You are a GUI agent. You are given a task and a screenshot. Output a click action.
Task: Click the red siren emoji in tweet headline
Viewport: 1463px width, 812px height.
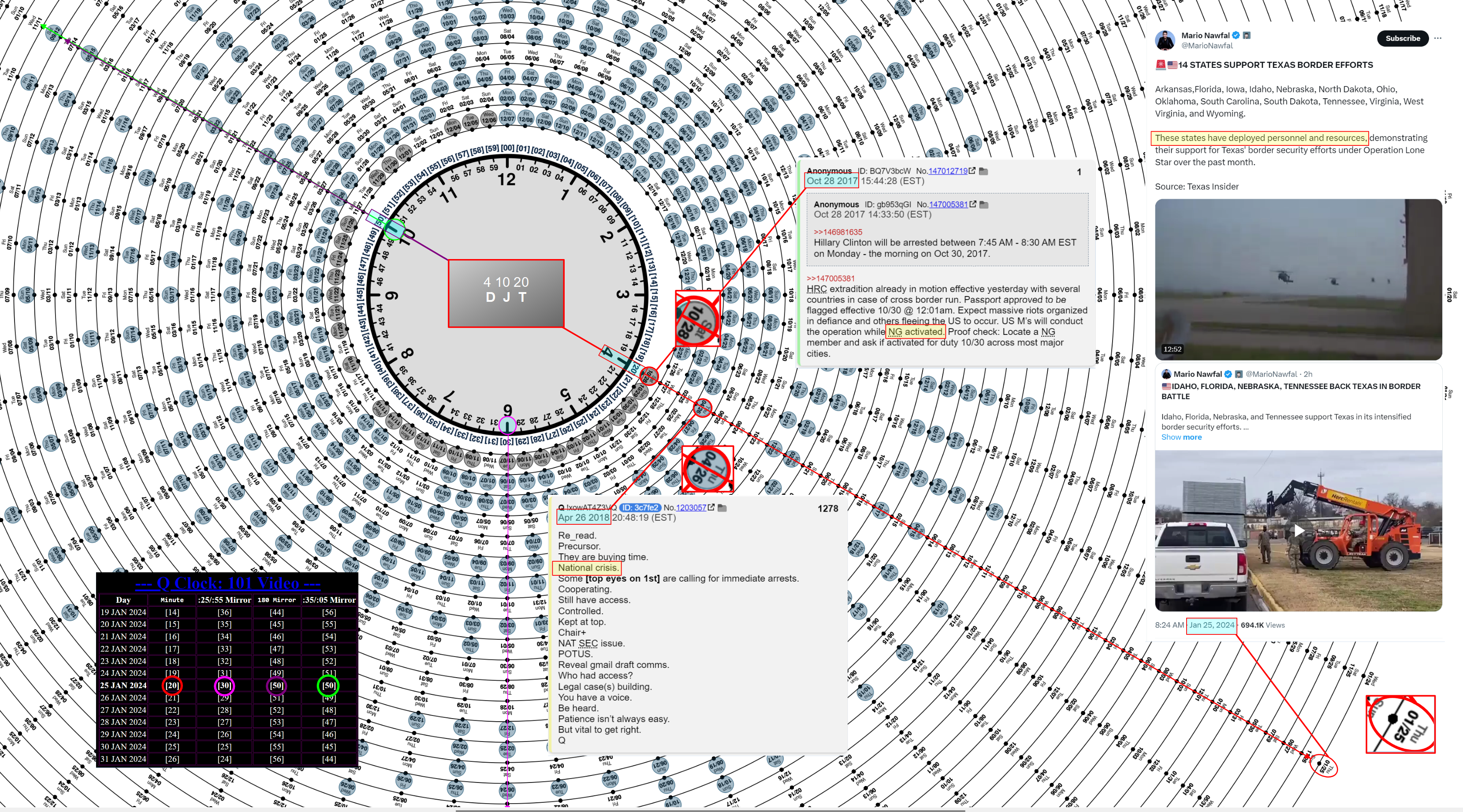(1161, 65)
